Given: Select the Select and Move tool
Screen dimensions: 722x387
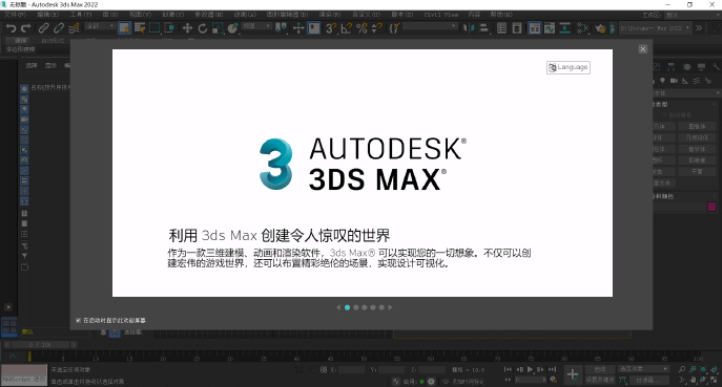Looking at the screenshot, I should (x=187, y=29).
